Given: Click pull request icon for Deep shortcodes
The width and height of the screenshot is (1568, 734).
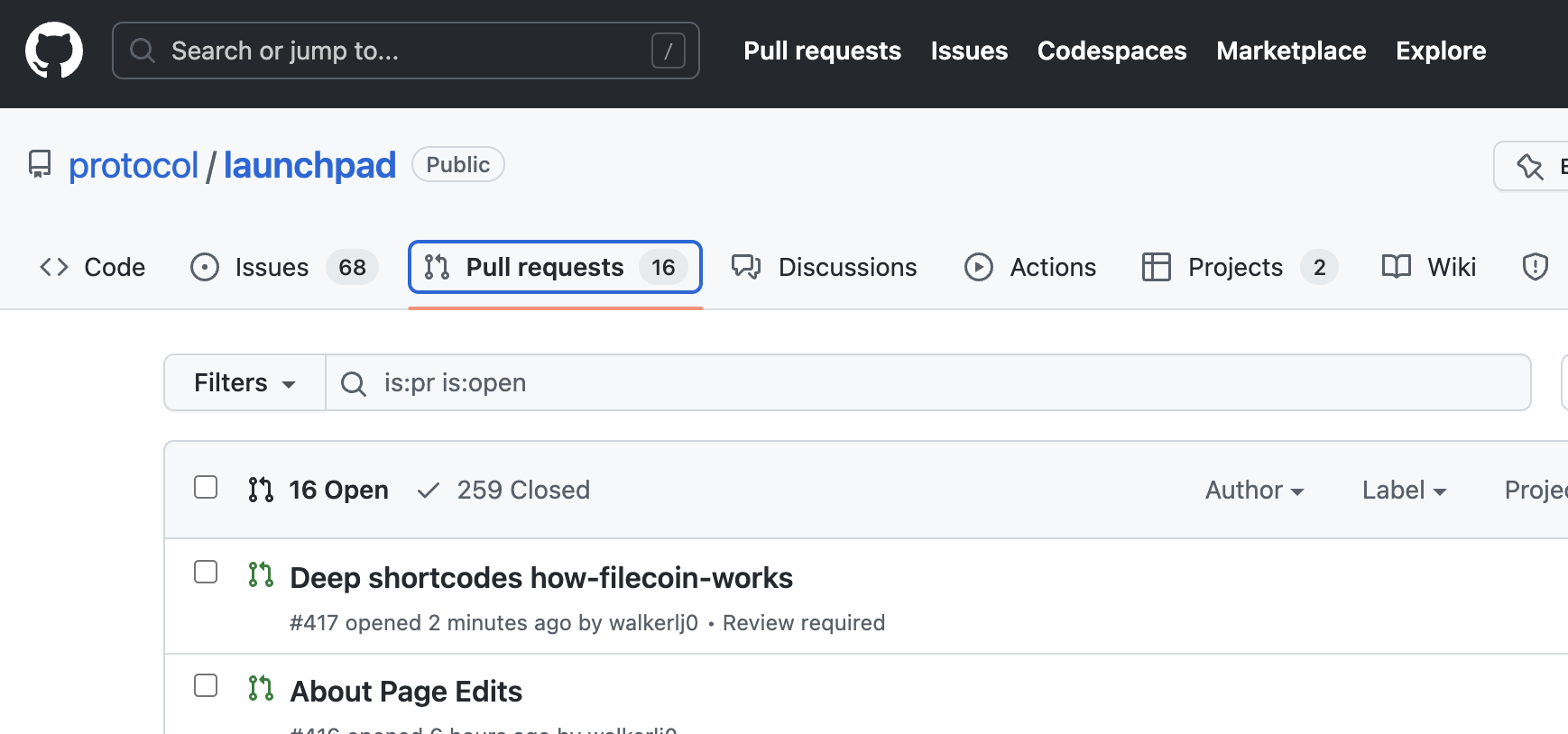Looking at the screenshot, I should [x=261, y=574].
